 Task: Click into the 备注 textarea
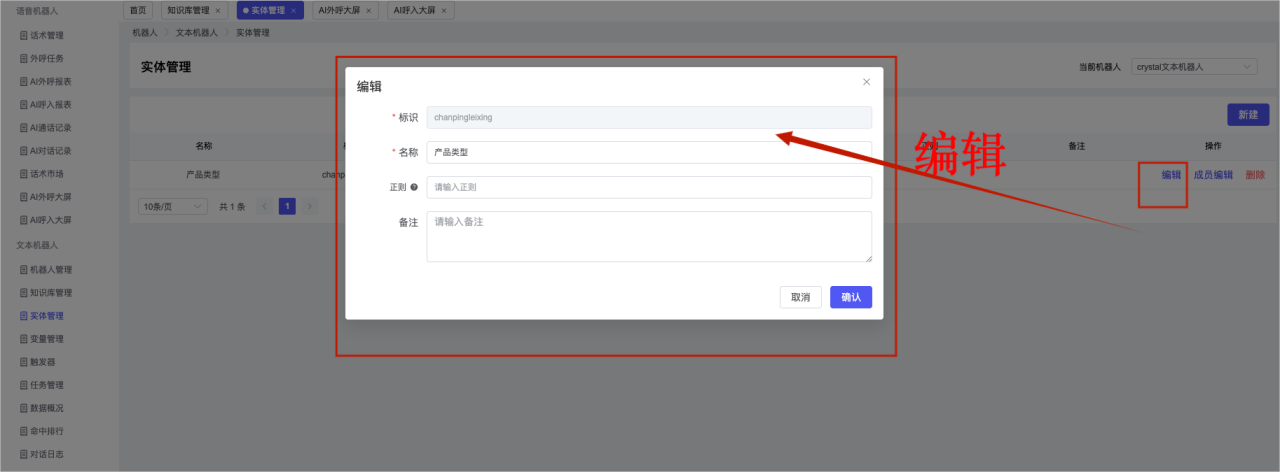pos(648,236)
